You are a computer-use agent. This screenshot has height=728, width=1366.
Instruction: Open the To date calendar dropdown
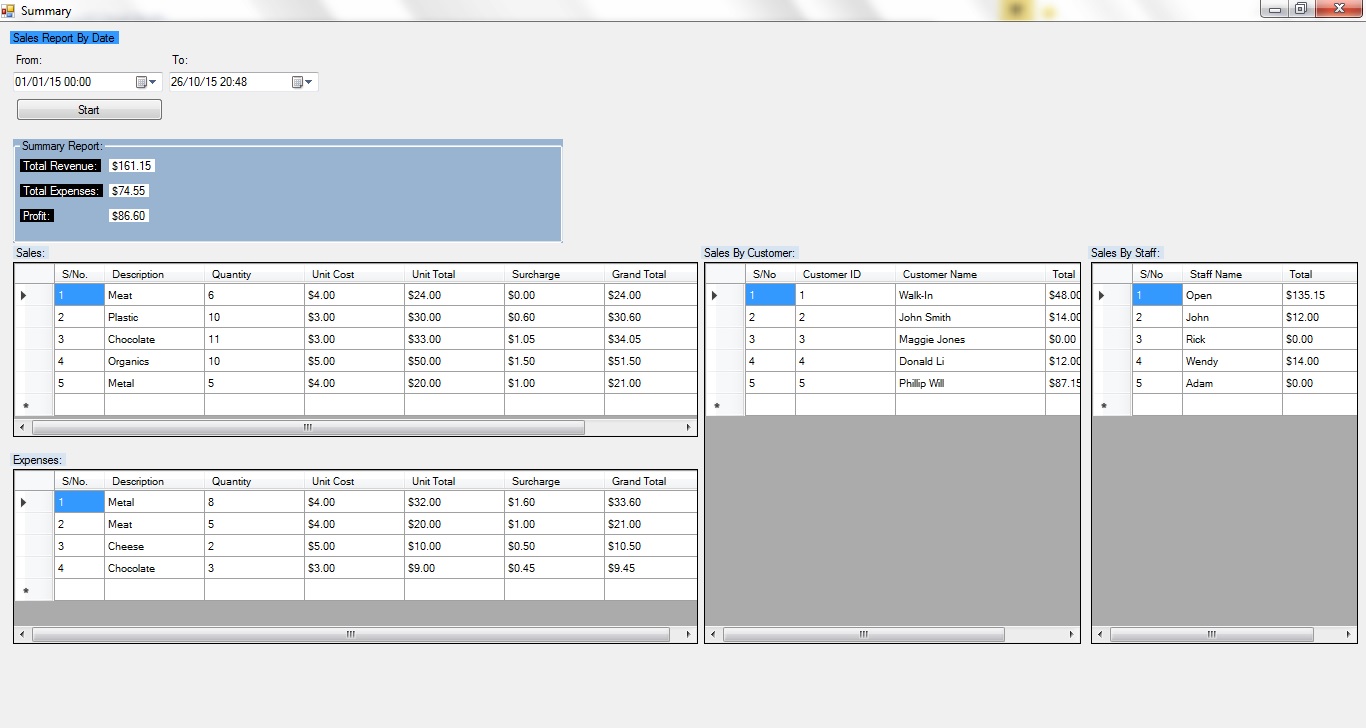302,82
